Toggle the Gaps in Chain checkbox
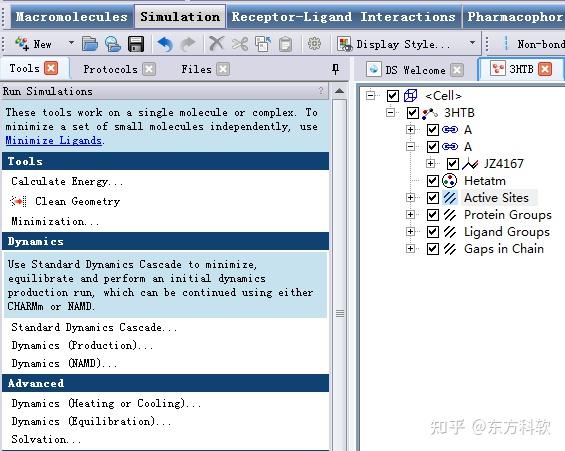Viewport: 565px width, 451px height. [433, 249]
